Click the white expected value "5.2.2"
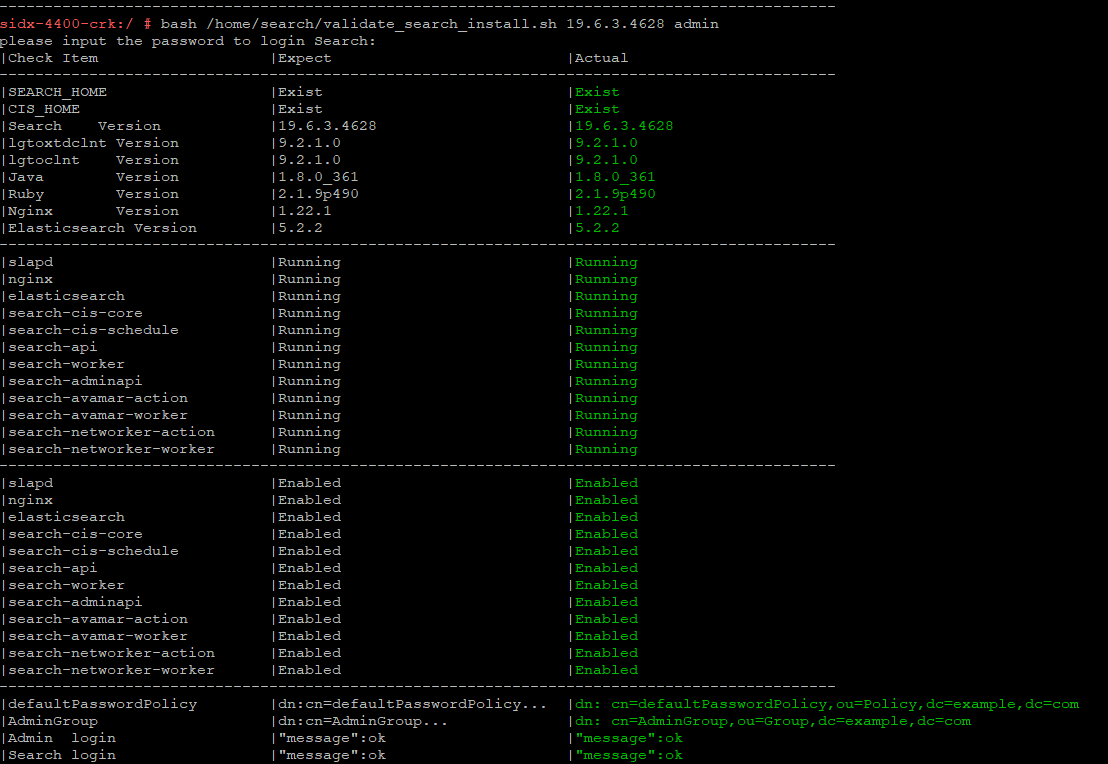 [300, 228]
